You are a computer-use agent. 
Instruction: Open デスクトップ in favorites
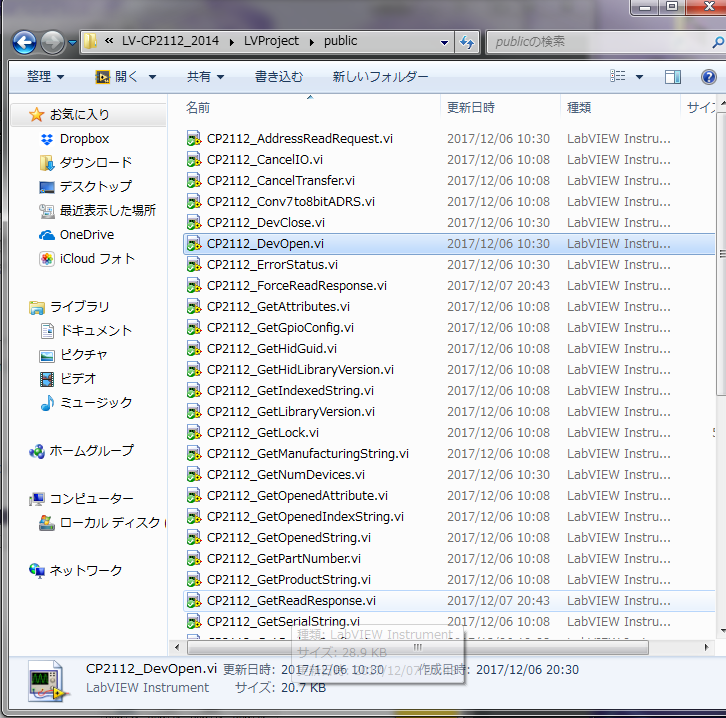pyautogui.click(x=95, y=187)
